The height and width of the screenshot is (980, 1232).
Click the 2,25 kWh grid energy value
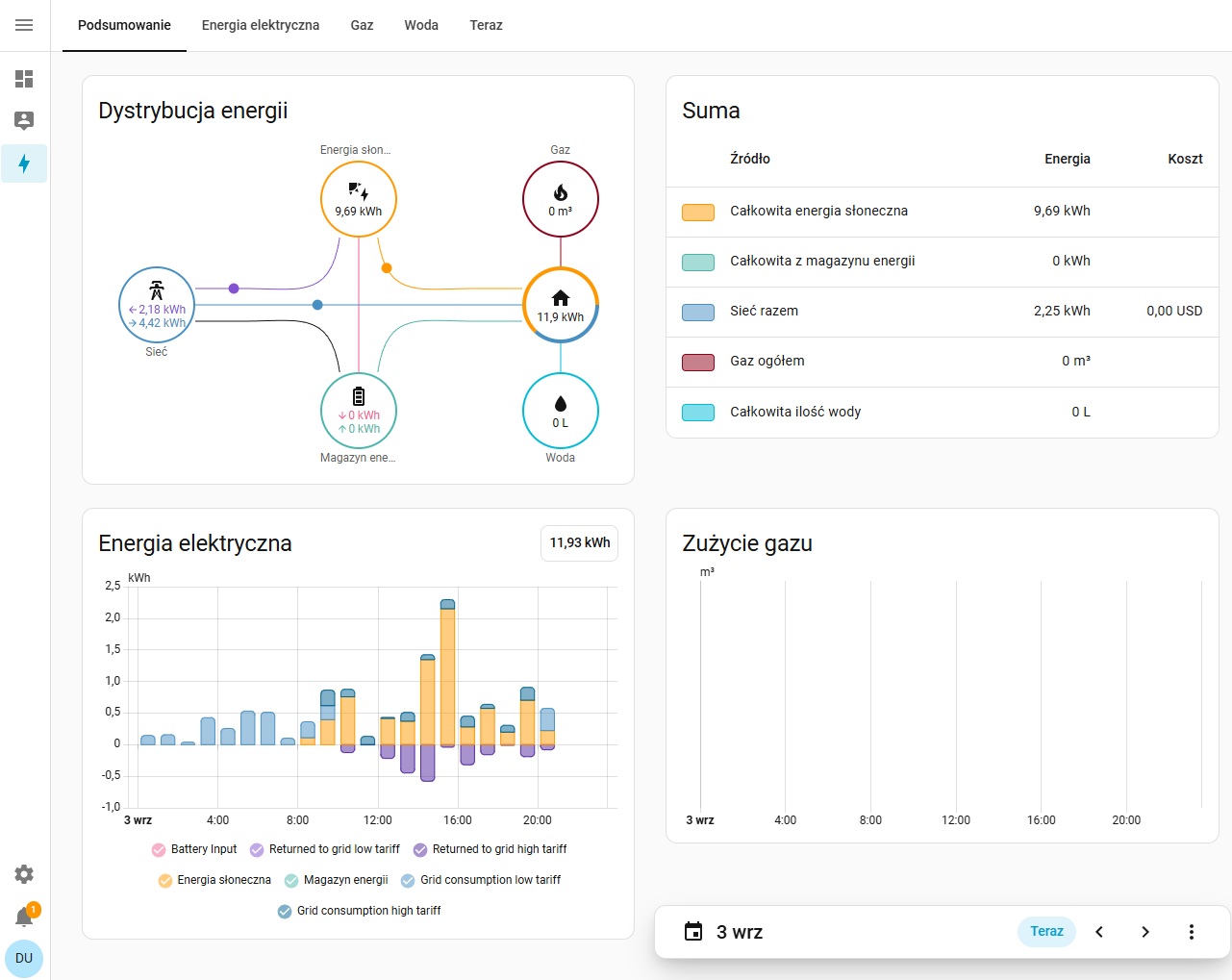[x=1062, y=311]
